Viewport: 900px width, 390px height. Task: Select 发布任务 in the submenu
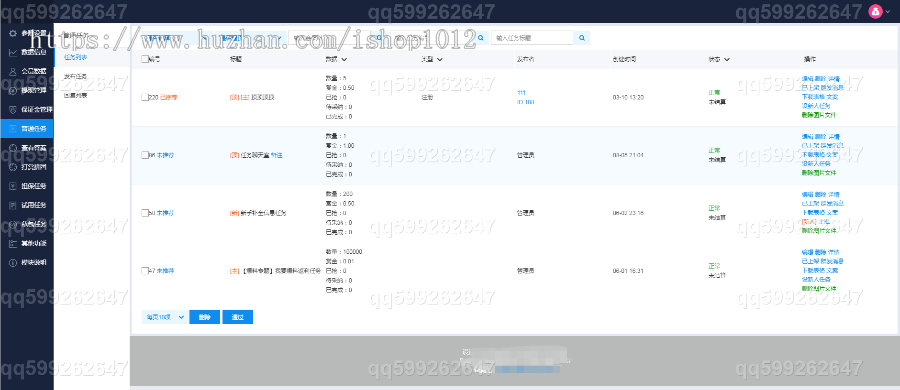point(75,76)
